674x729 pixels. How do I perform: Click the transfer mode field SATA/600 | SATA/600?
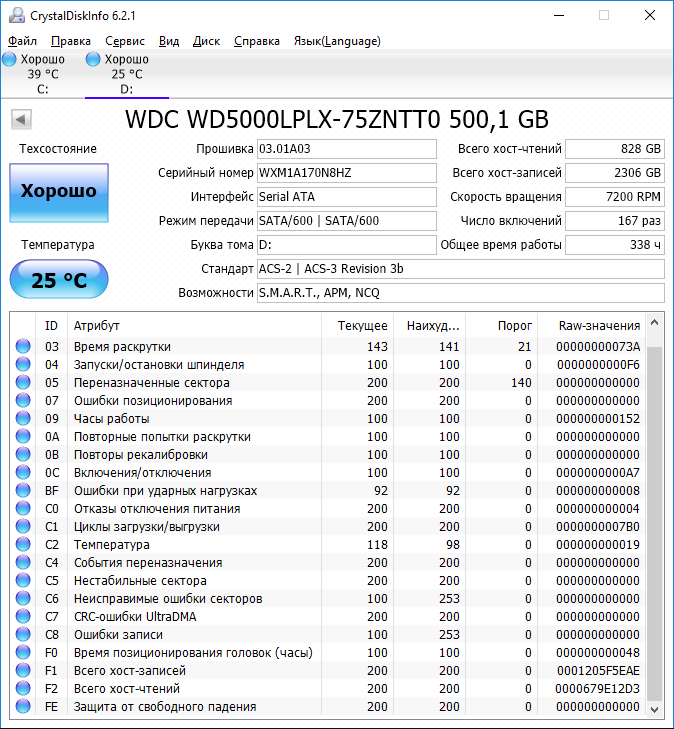point(347,221)
